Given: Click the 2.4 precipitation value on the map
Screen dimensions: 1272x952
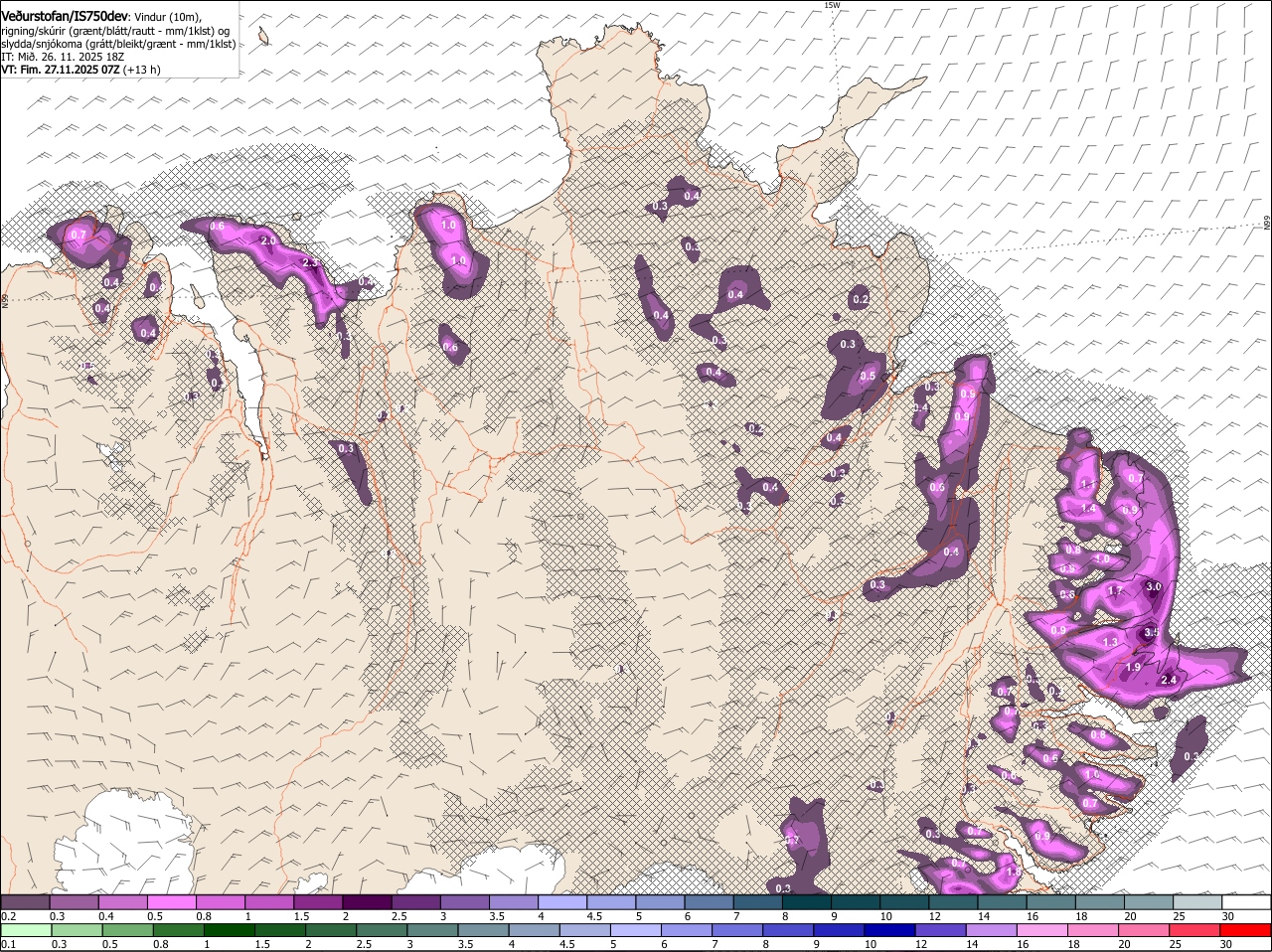Looking at the screenshot, I should (x=1169, y=680).
